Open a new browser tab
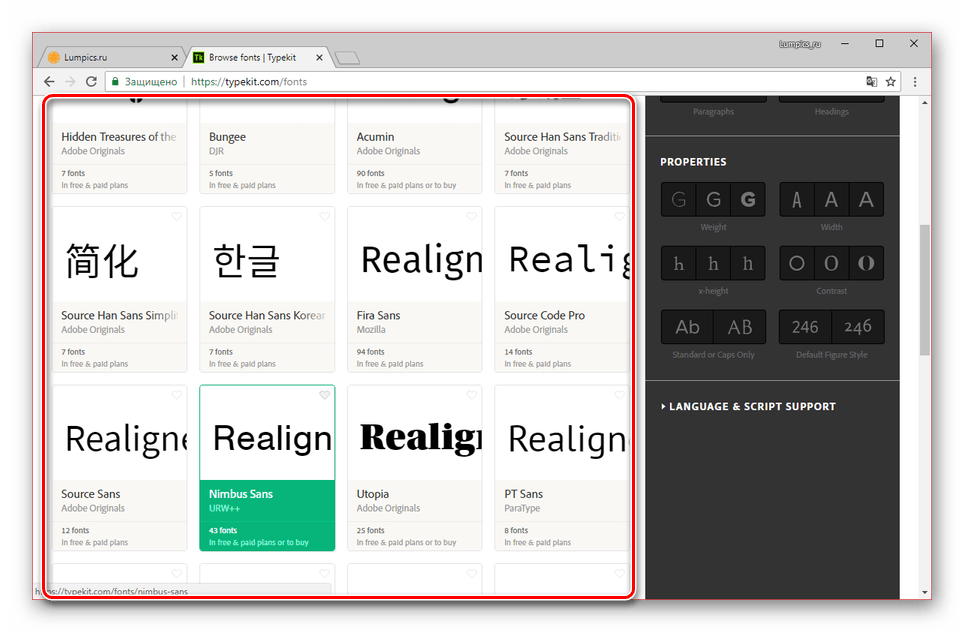The height and width of the screenshot is (632, 964). (347, 58)
